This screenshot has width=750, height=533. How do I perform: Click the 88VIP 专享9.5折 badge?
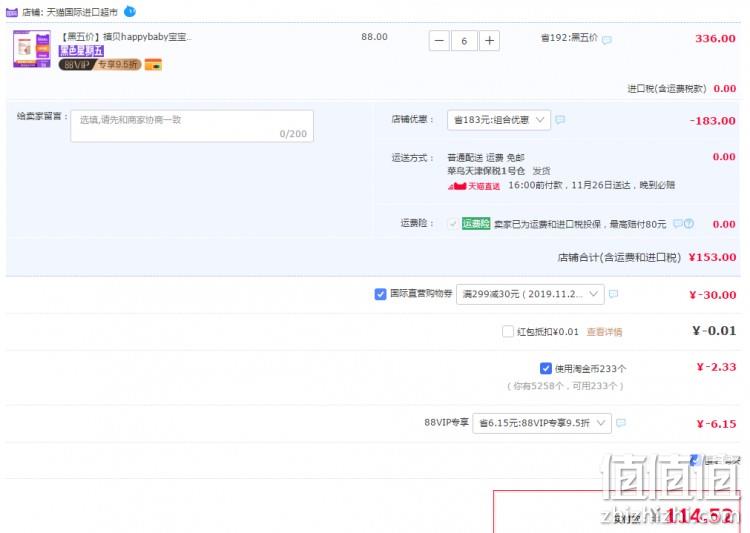click(x=100, y=65)
